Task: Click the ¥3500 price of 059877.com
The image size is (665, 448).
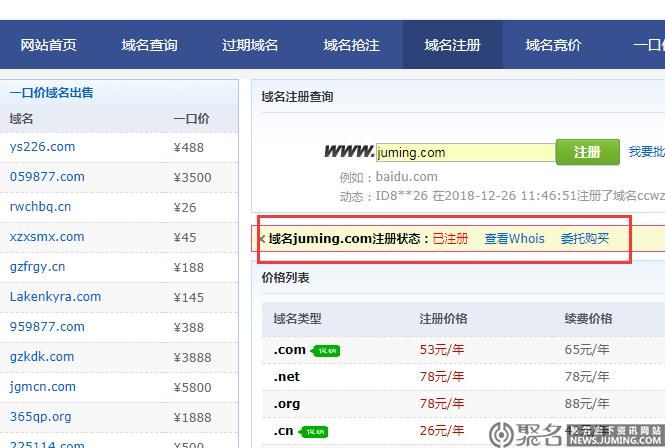Action: 192,177
